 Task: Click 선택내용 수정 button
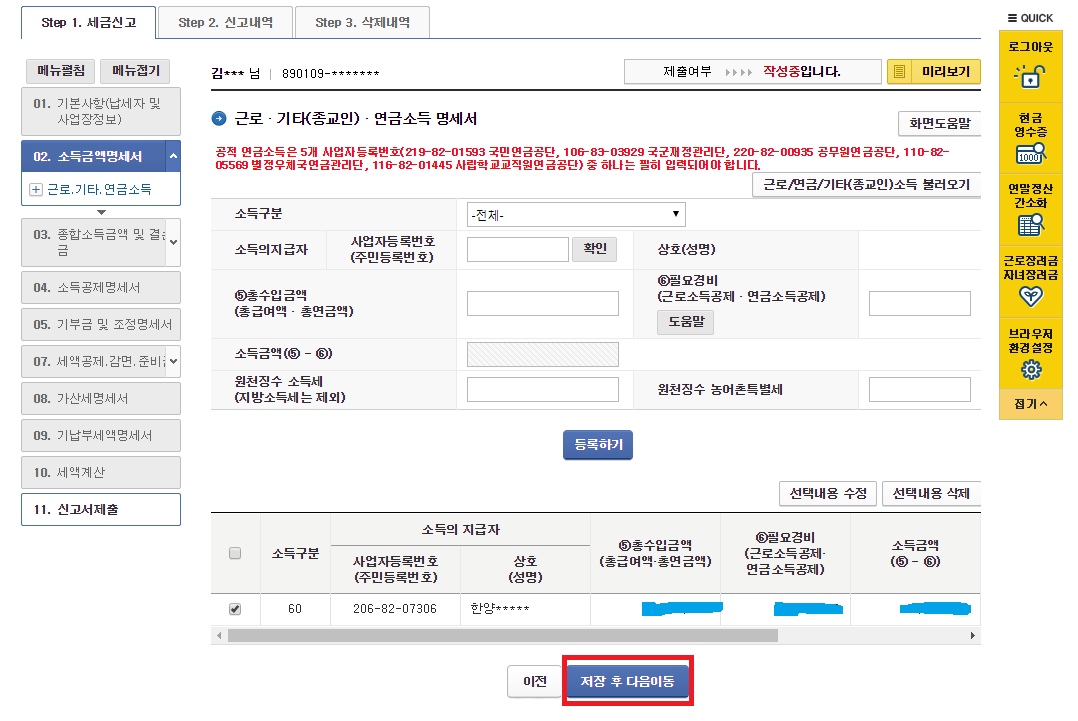pyautogui.click(x=828, y=493)
